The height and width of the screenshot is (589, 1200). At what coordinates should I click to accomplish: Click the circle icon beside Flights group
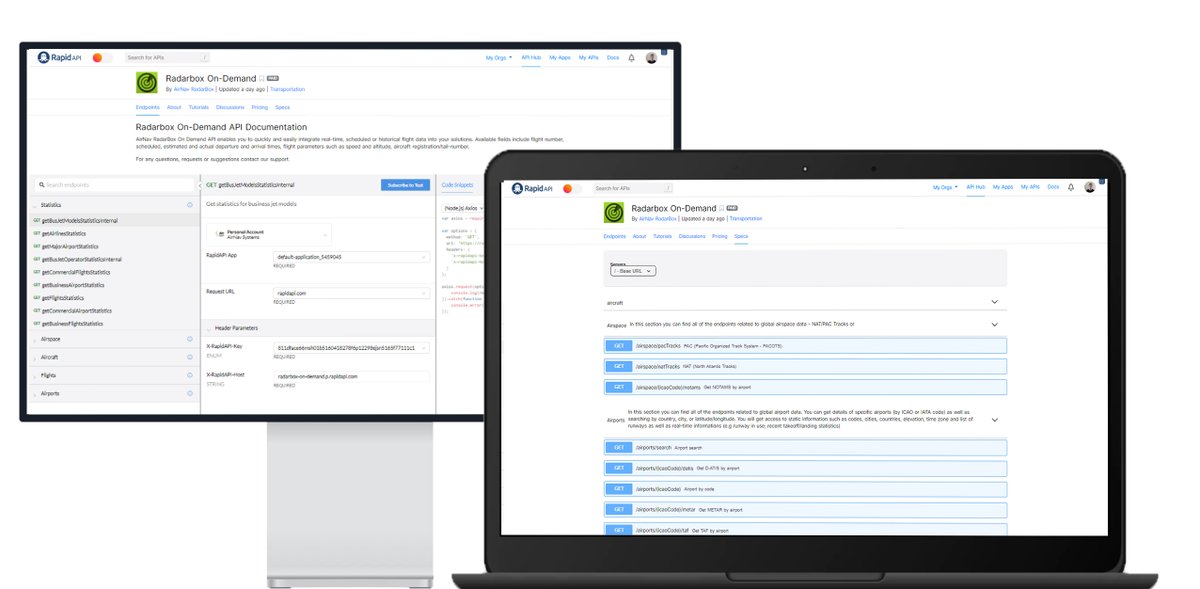click(x=190, y=375)
